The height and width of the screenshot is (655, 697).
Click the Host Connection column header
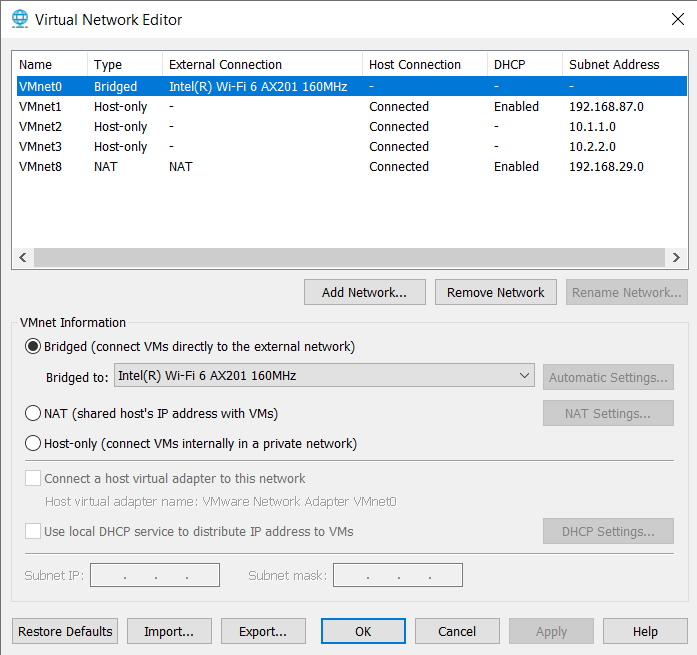coord(425,64)
